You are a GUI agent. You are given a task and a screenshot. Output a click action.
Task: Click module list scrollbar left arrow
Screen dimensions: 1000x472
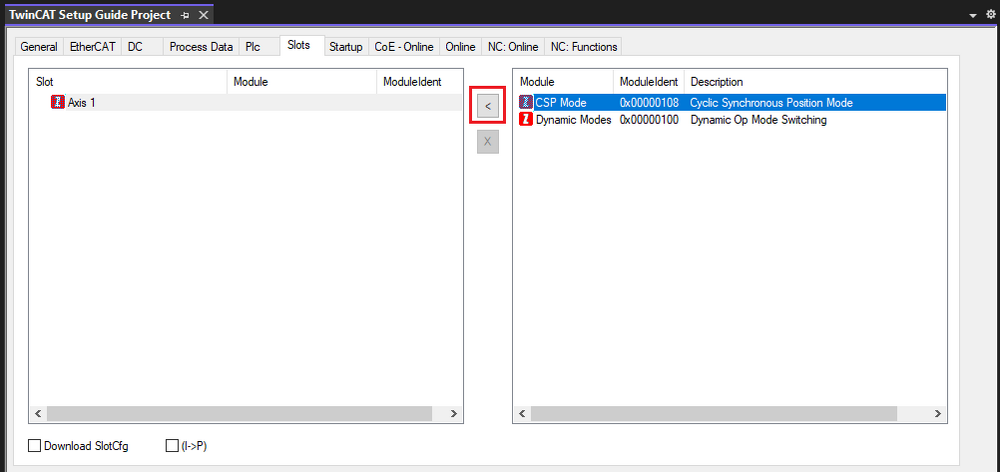522,413
